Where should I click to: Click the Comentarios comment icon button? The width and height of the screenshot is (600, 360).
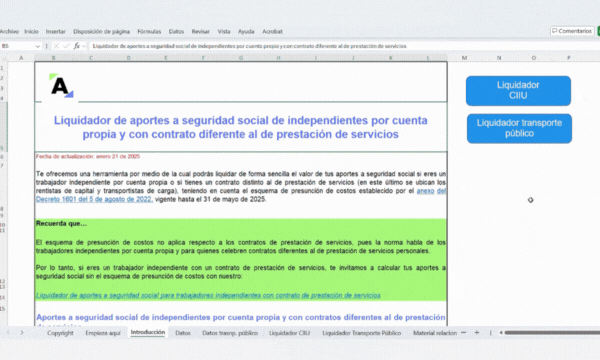[572, 31]
